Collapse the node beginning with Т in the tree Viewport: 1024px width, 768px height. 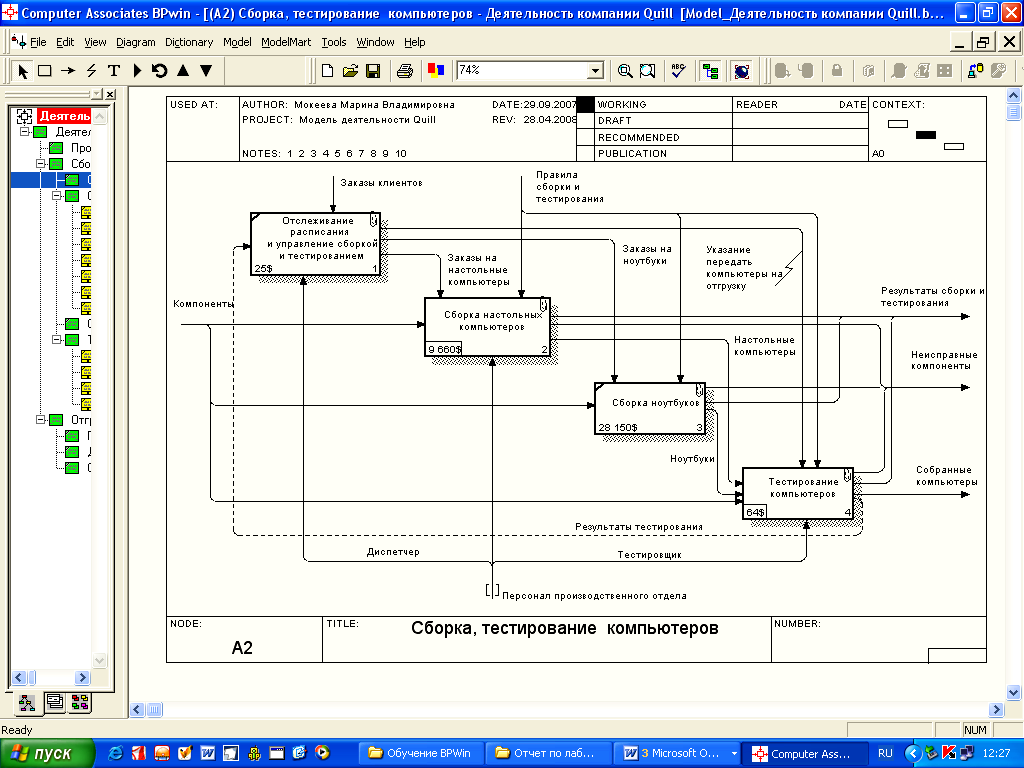click(x=56, y=340)
